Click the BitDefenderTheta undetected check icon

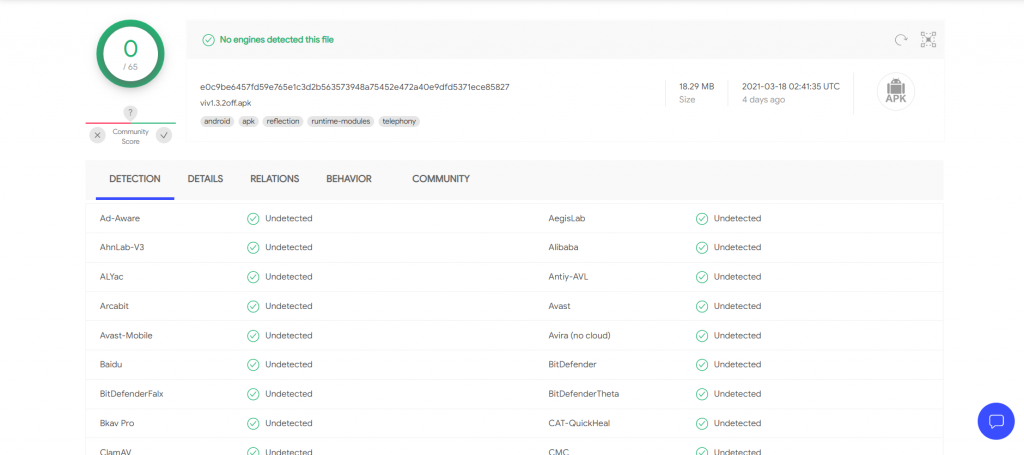[x=701, y=394]
